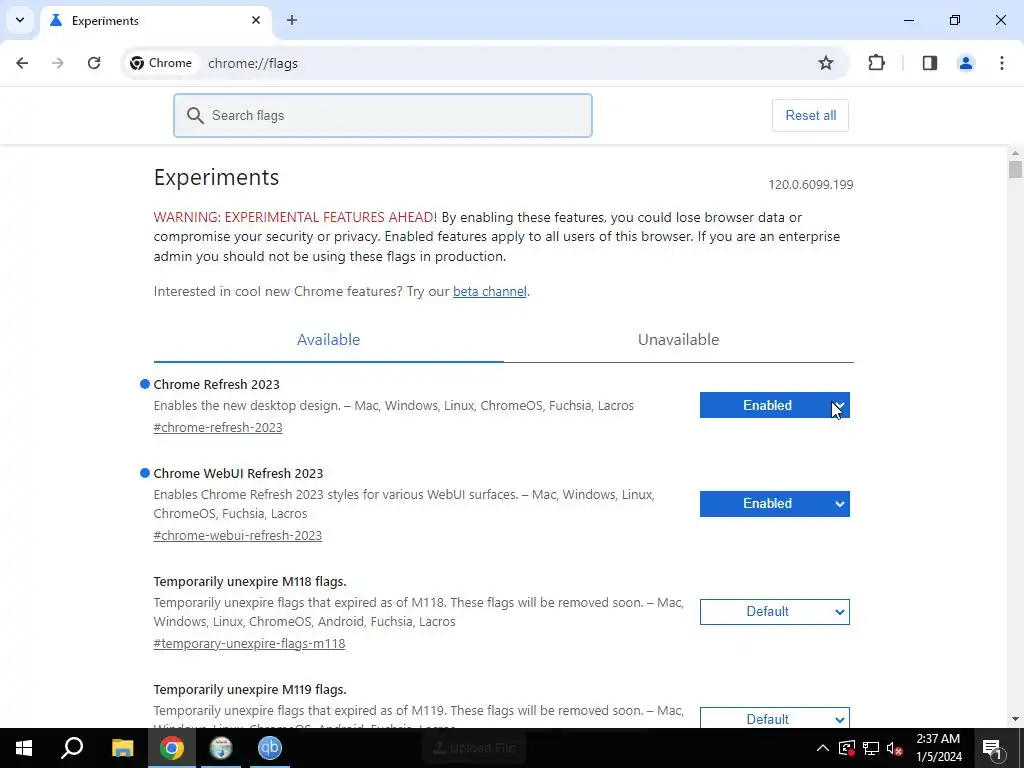Open the Windows Start menu
Screen dimensions: 1024x768
tap(24, 748)
